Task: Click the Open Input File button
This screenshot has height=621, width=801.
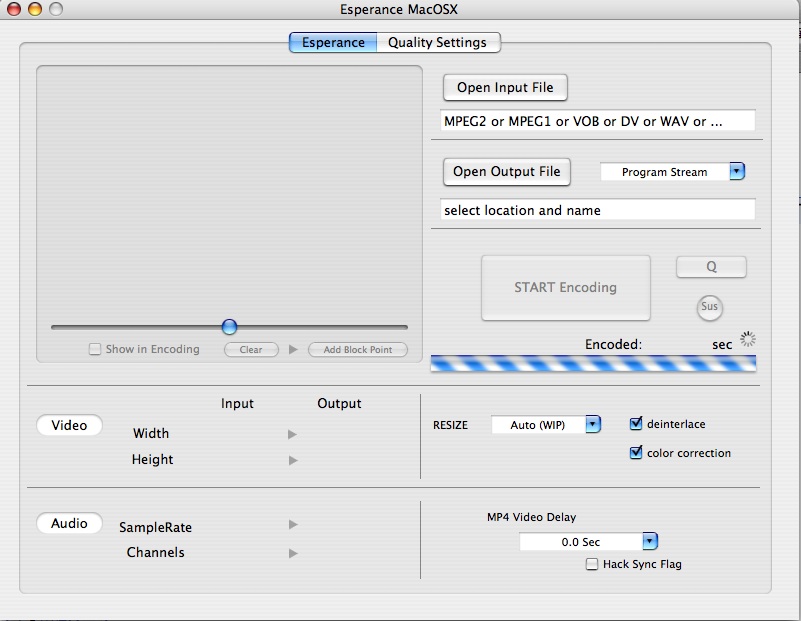Action: (505, 87)
